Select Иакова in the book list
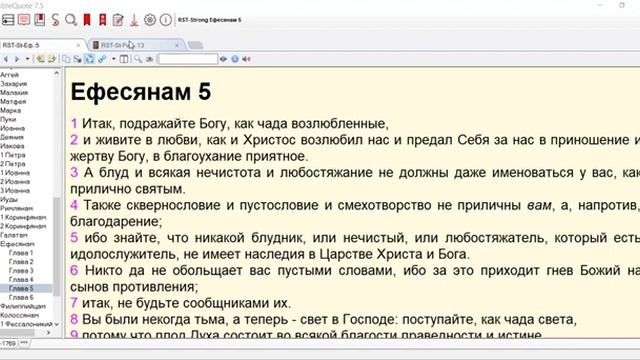Screen dimensions: 640x360 click(x=12, y=146)
